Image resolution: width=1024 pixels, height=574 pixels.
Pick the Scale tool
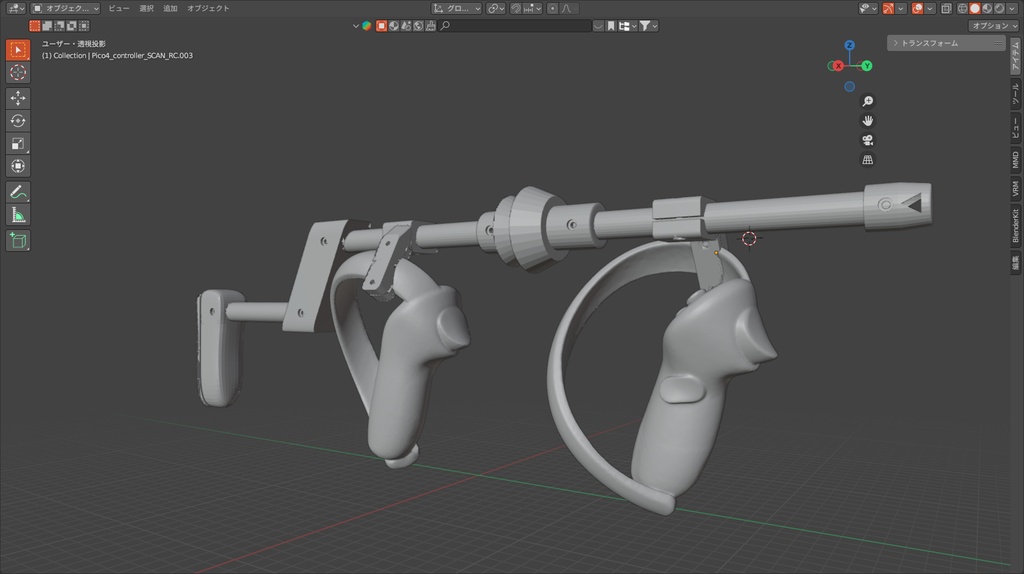pyautogui.click(x=18, y=144)
